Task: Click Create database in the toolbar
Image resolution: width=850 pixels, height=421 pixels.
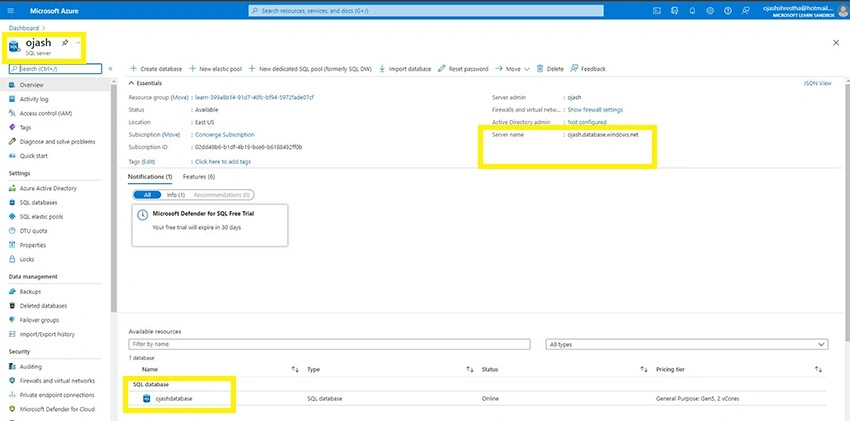Action: click(156, 69)
